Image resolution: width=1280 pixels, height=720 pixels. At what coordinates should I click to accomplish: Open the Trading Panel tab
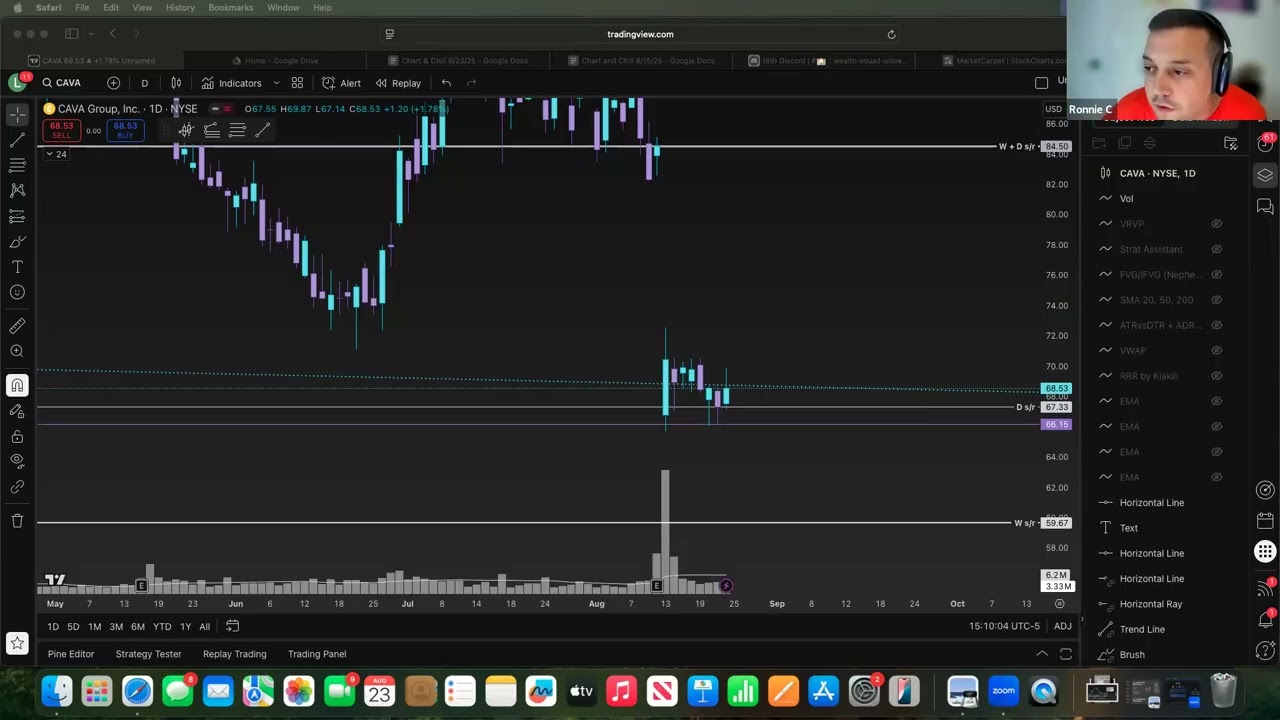(317, 654)
